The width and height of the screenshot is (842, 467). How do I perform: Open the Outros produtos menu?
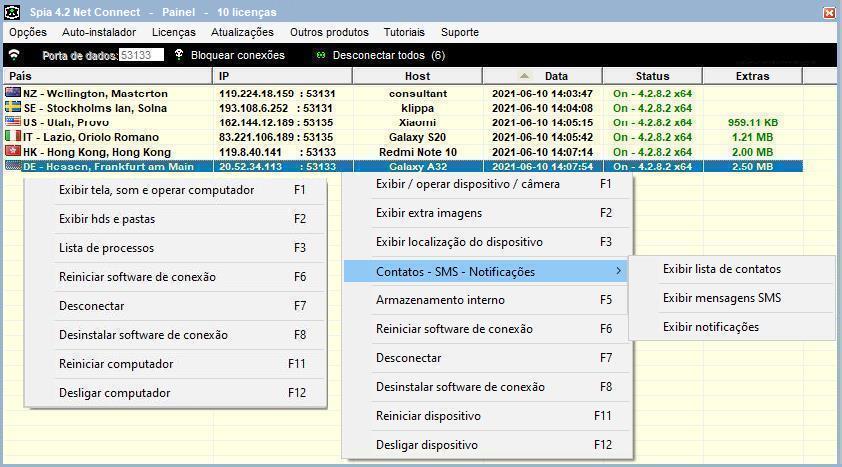click(x=329, y=32)
